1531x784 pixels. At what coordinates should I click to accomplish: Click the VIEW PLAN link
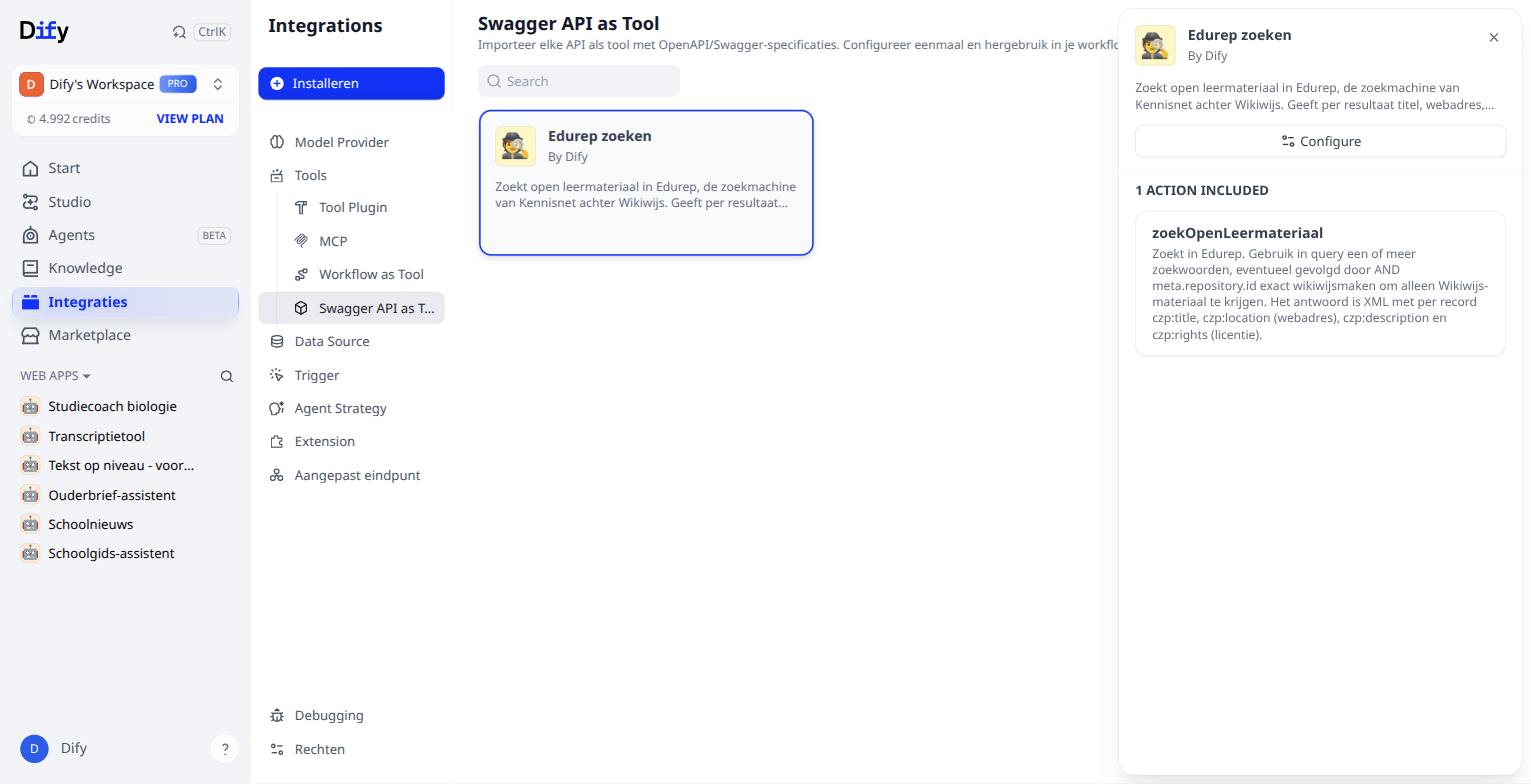(190, 118)
